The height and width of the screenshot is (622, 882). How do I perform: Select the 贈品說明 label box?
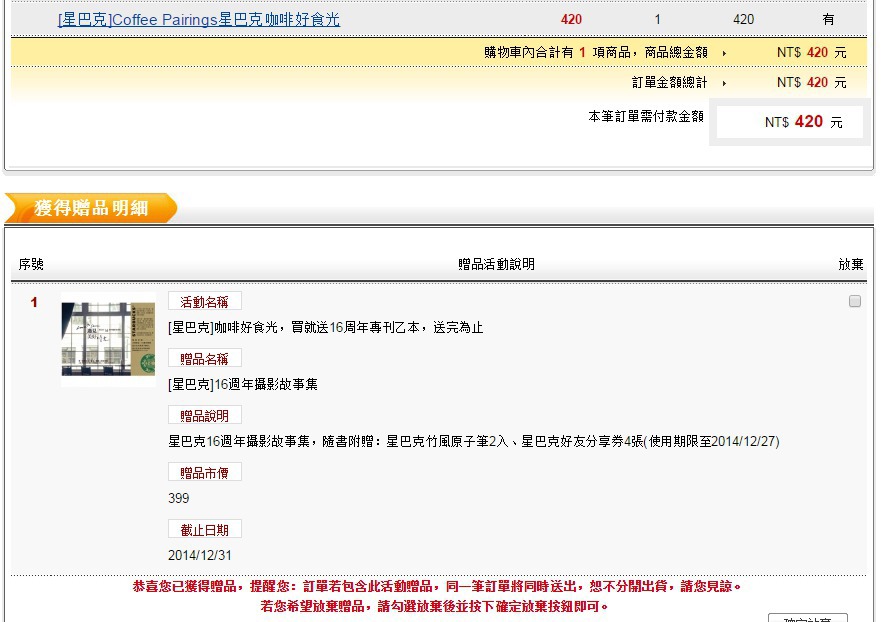pyautogui.click(x=205, y=415)
